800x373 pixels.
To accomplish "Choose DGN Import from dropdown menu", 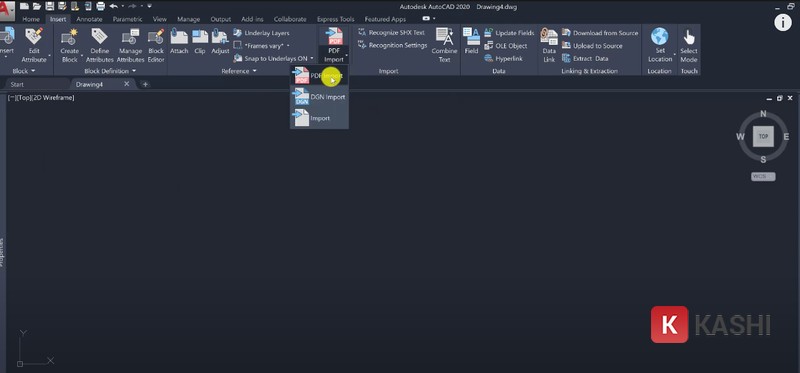I will click(319, 96).
